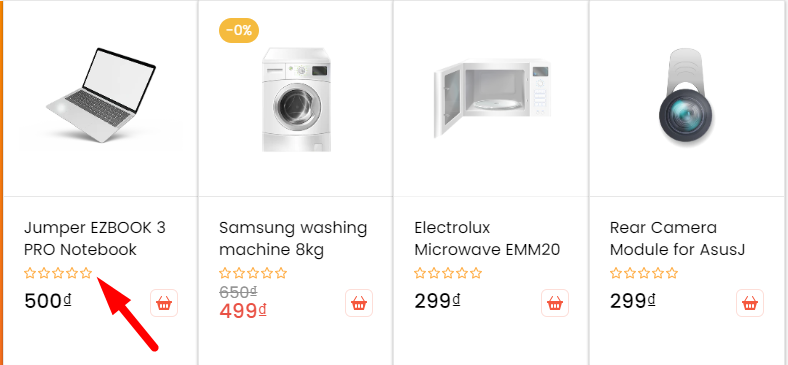Click star rating of Samsung washing machine
The image size is (788, 365).
point(253,273)
